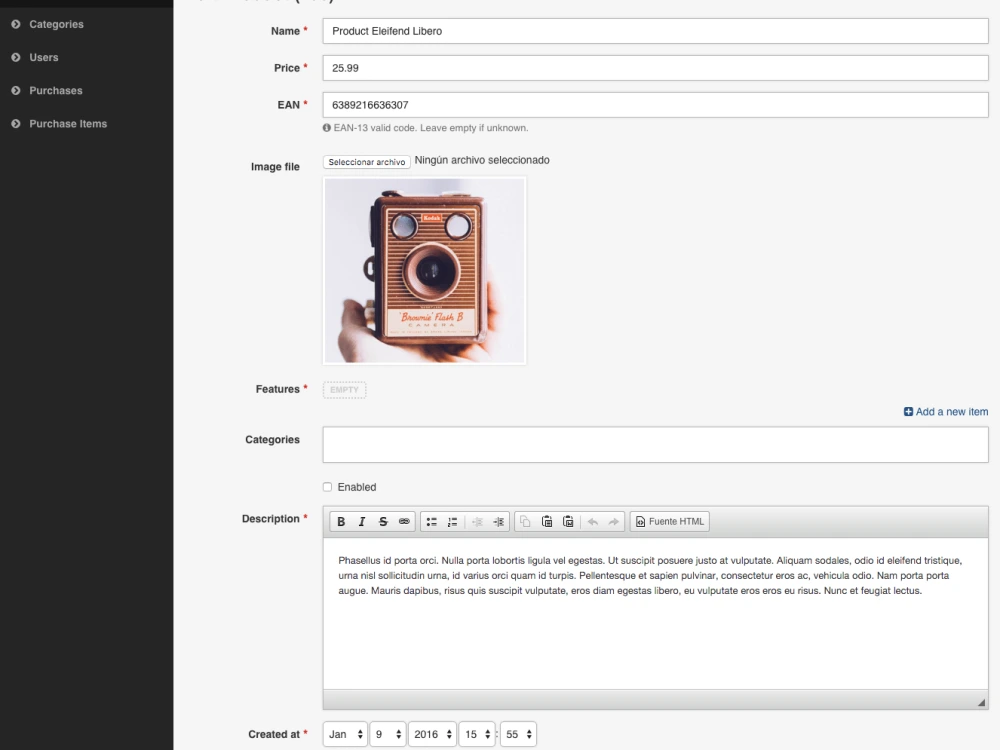
Task: Apply italic formatting in the Description editor
Action: [361, 521]
